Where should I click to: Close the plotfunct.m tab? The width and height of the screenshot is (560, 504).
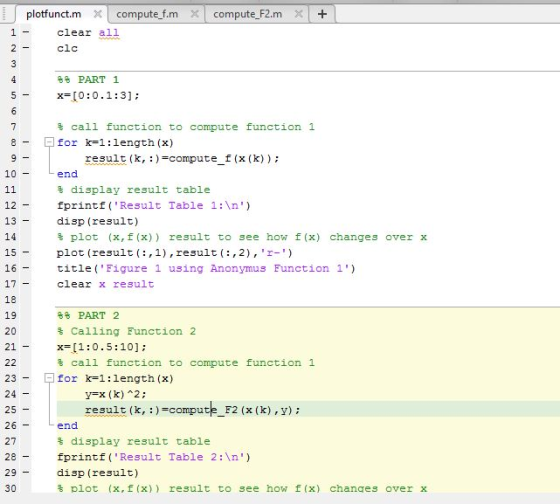click(x=98, y=14)
